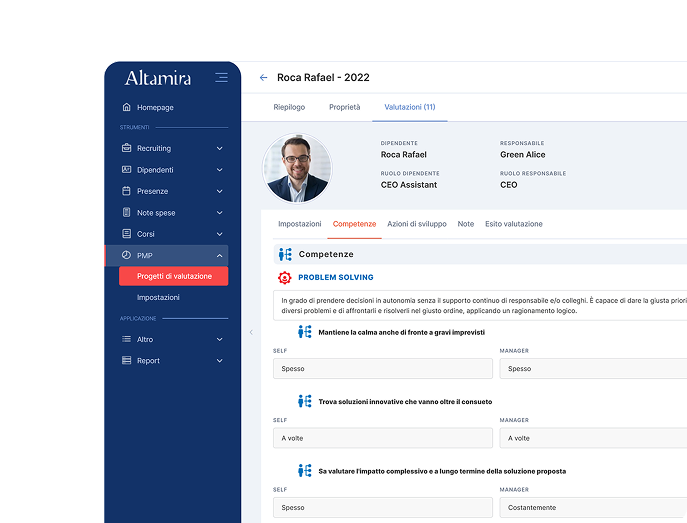Click the MANAGER field showing Costantemente
Image resolution: width=687 pixels, height=523 pixels.
point(592,507)
